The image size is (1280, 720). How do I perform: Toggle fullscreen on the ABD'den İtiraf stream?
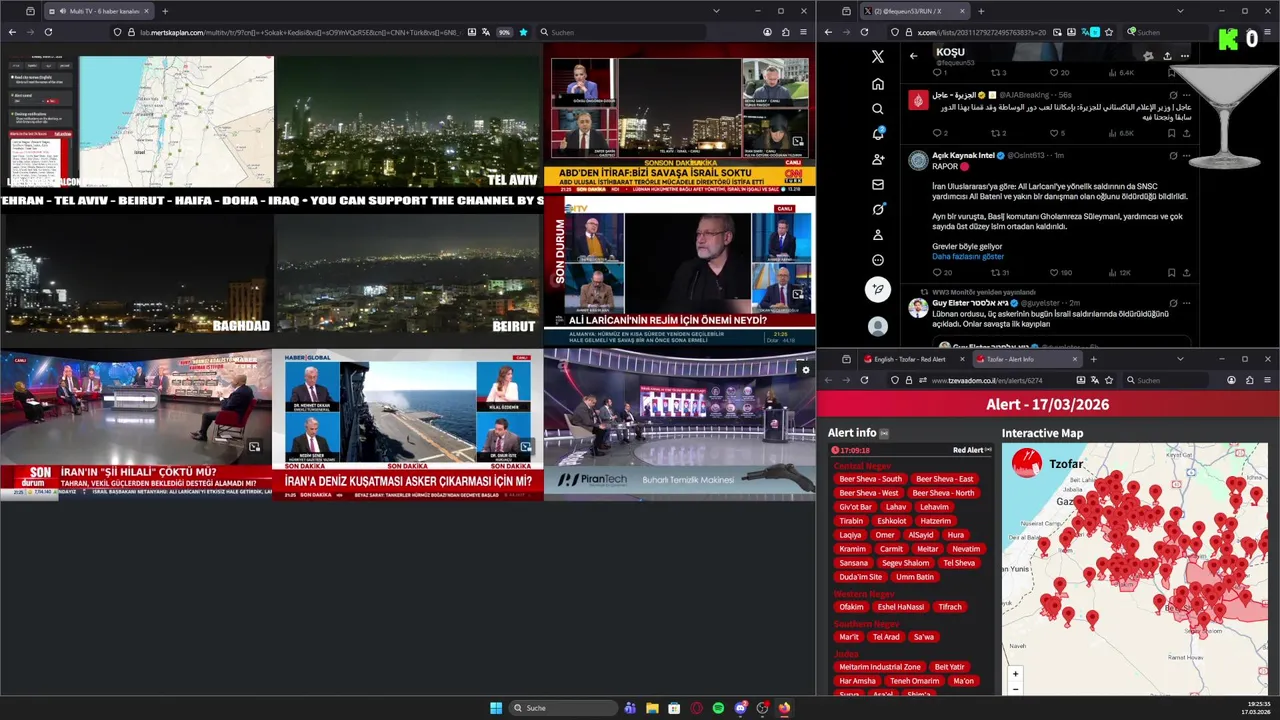[x=797, y=142]
